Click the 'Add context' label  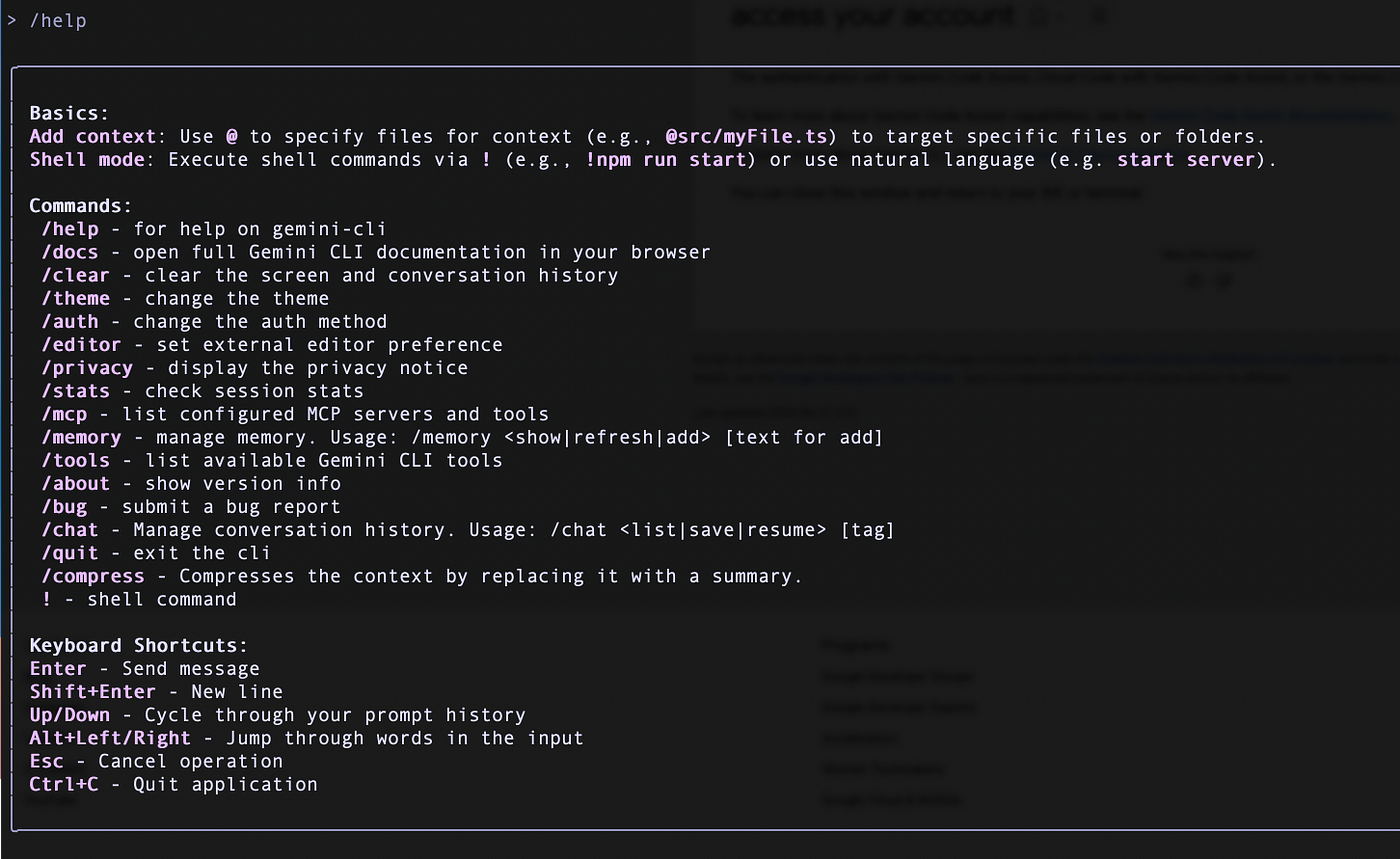click(93, 136)
